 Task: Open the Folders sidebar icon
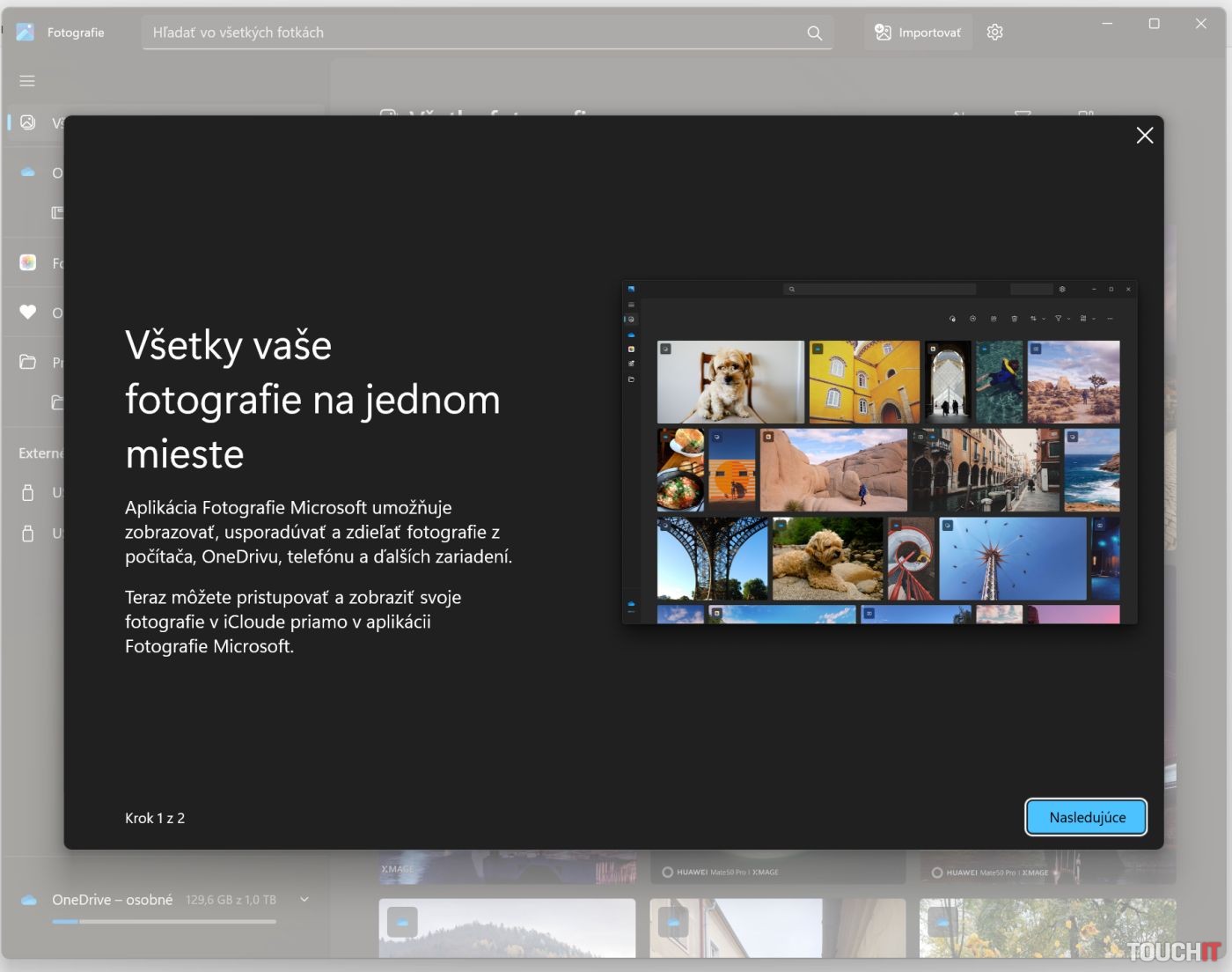pyautogui.click(x=28, y=362)
